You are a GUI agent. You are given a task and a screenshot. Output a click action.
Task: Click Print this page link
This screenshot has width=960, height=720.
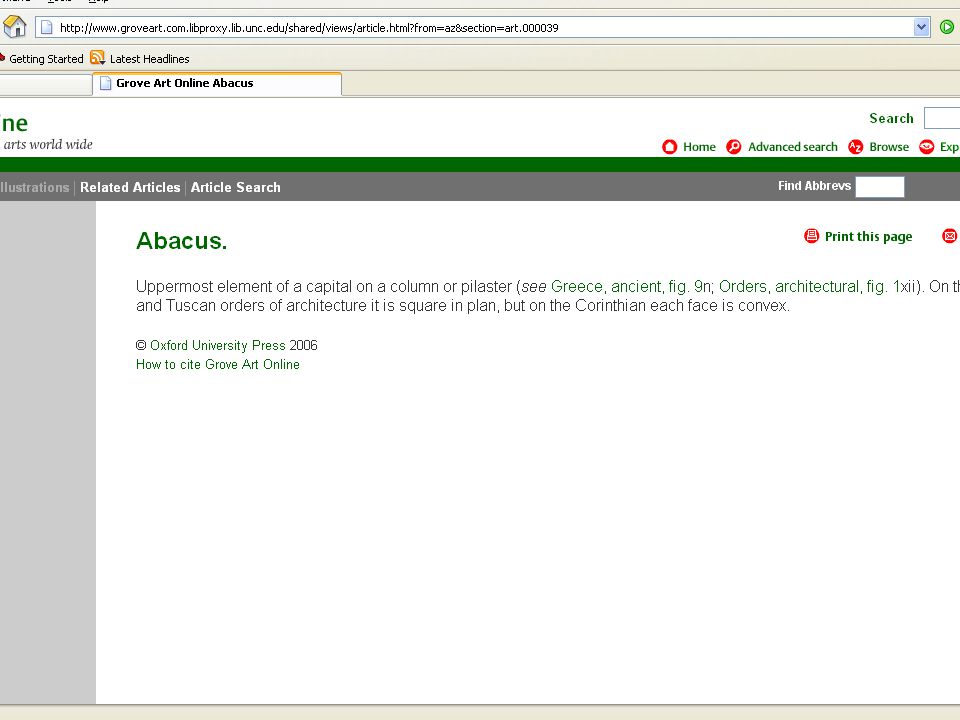[868, 236]
